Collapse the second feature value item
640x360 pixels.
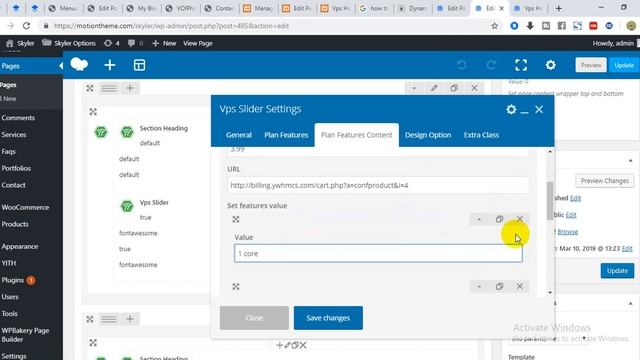pos(479,286)
